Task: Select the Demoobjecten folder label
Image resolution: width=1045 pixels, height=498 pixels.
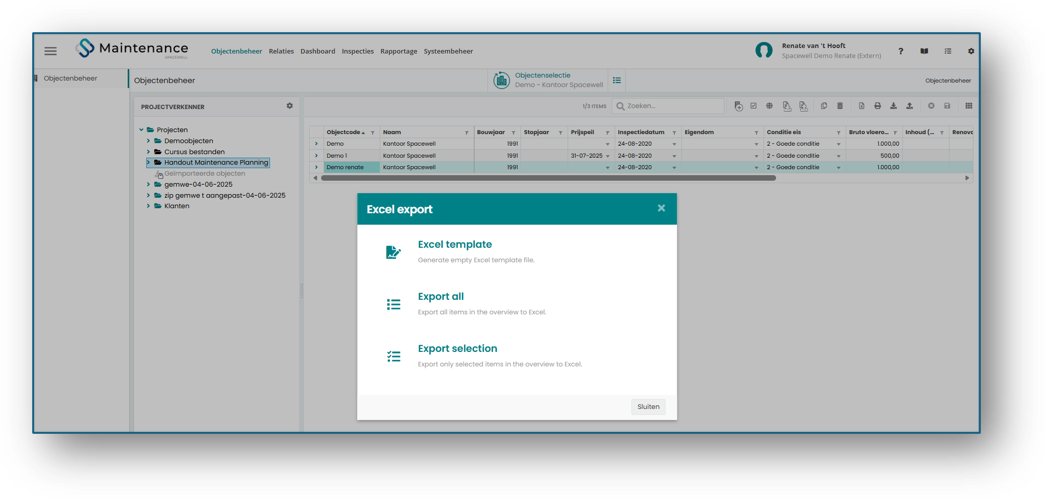Action: (x=189, y=141)
